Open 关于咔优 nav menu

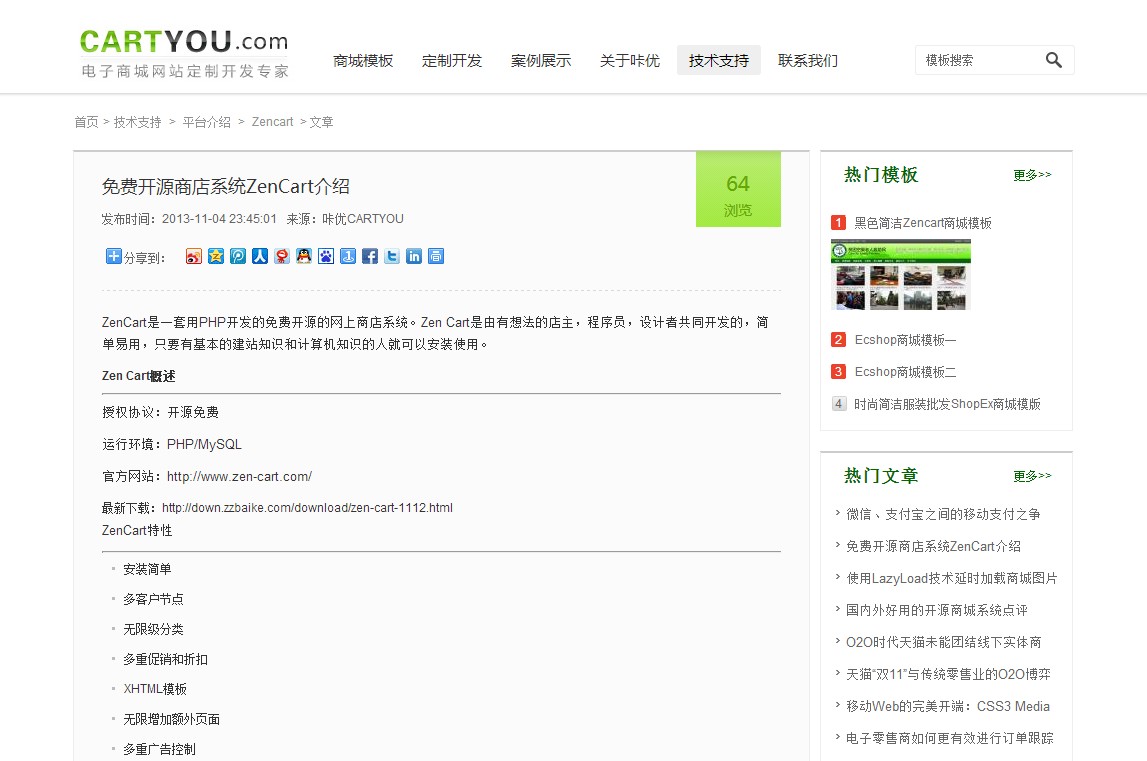pyautogui.click(x=630, y=61)
